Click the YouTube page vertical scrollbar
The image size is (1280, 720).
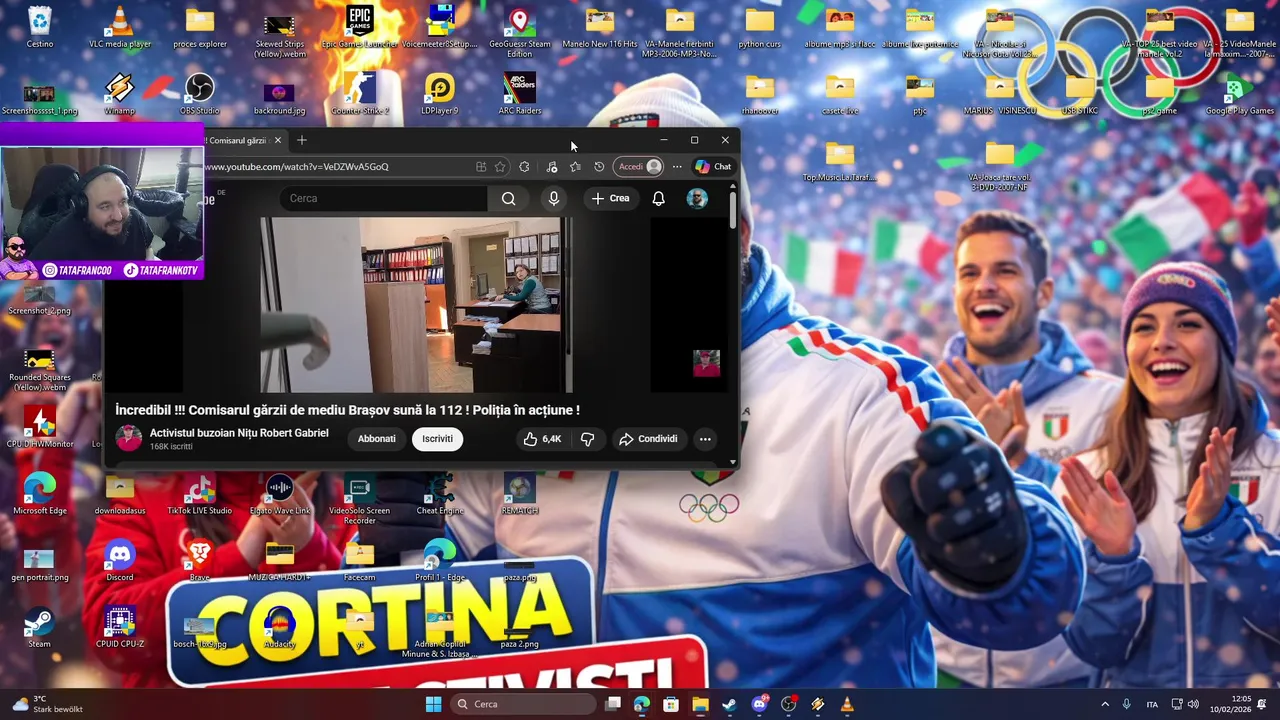[733, 210]
